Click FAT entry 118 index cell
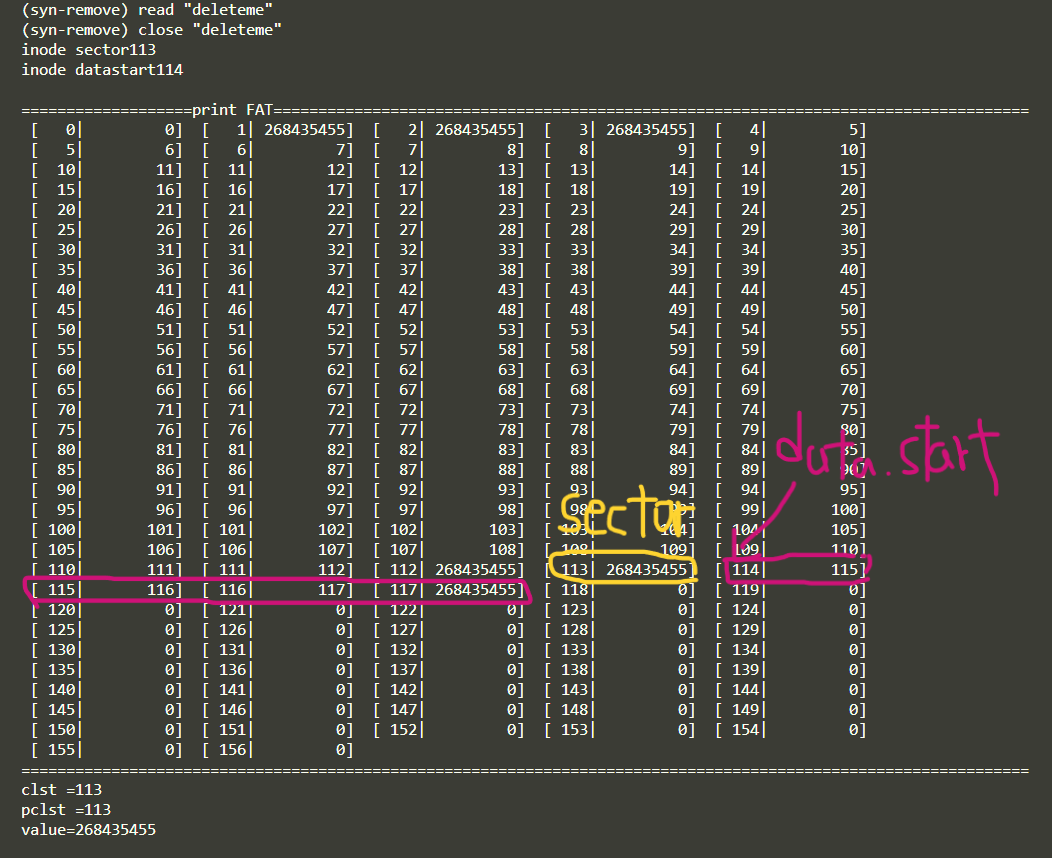 (x=573, y=590)
